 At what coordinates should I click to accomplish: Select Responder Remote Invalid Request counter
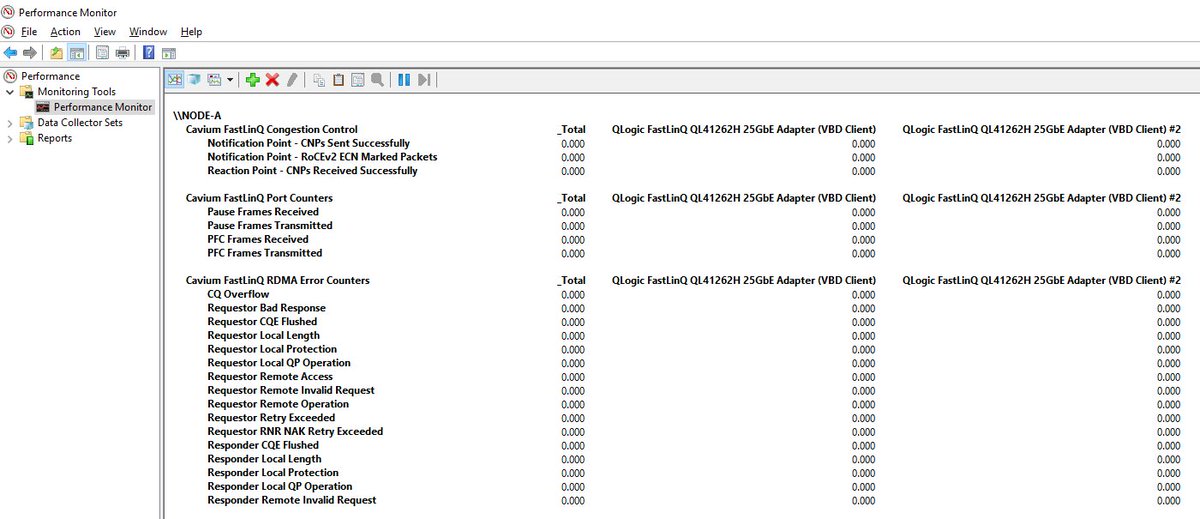(292, 500)
